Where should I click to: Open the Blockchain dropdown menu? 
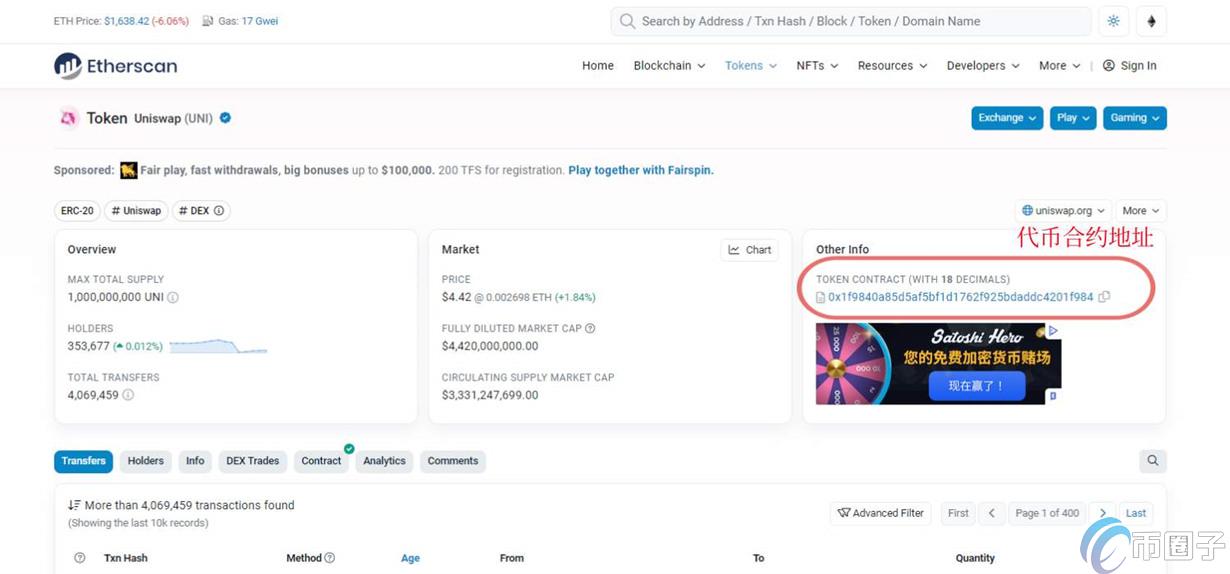[x=669, y=66]
